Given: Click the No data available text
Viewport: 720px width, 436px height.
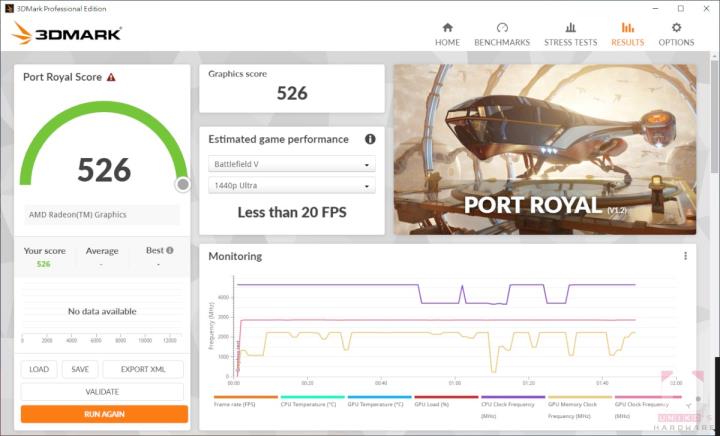Looking at the screenshot, I should (x=102, y=311).
